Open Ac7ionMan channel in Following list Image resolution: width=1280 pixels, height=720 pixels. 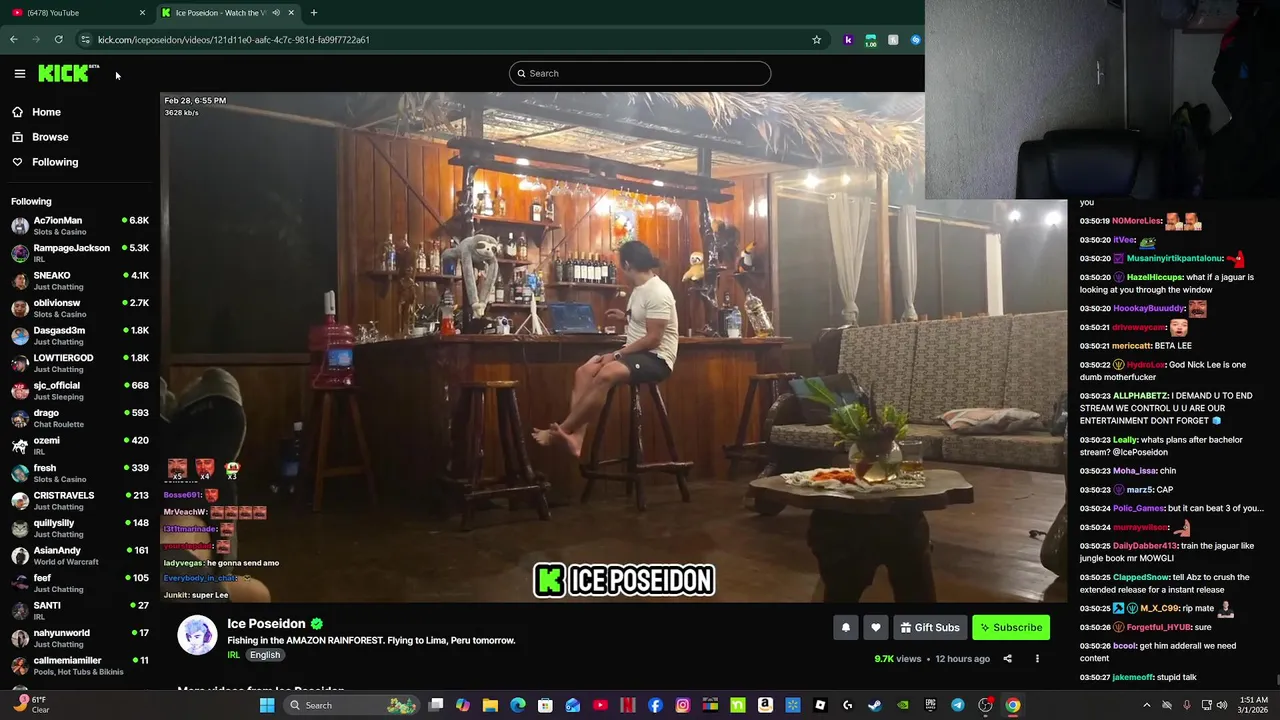(80, 226)
